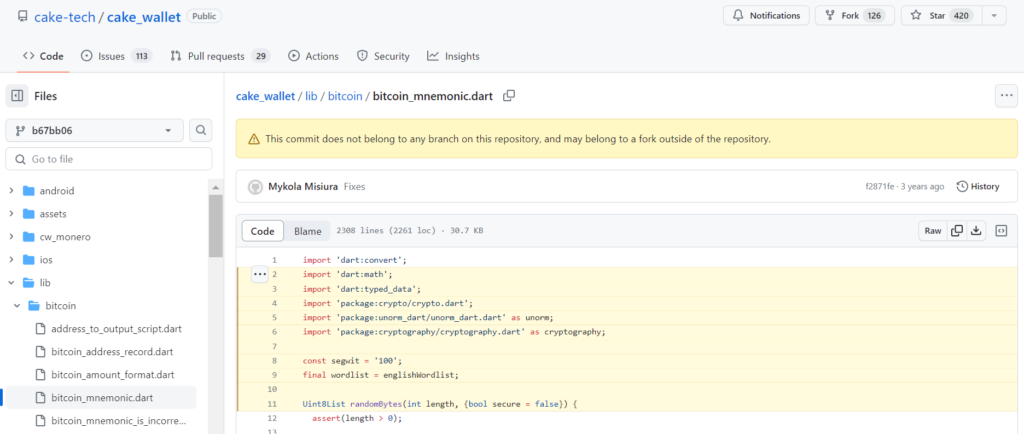Image resolution: width=1024 pixels, height=434 pixels.
Task: Open bitcoin_address_record.dart in the tree
Action: (x=112, y=352)
